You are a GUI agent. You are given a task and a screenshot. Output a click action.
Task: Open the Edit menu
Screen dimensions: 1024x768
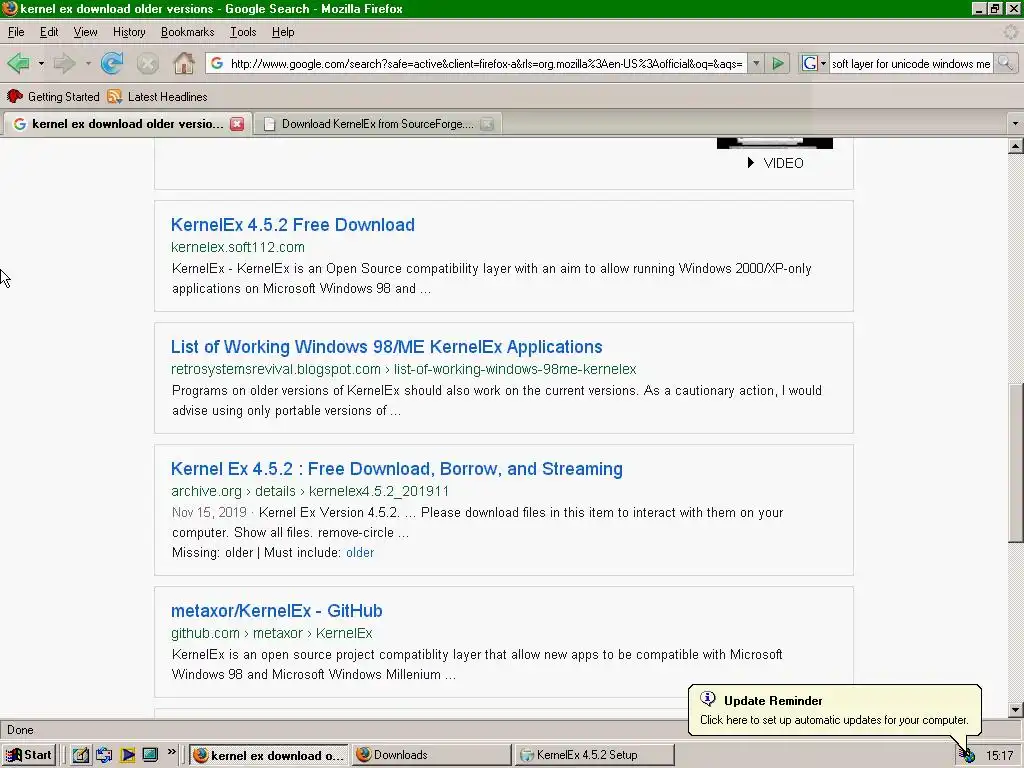pyautogui.click(x=48, y=32)
